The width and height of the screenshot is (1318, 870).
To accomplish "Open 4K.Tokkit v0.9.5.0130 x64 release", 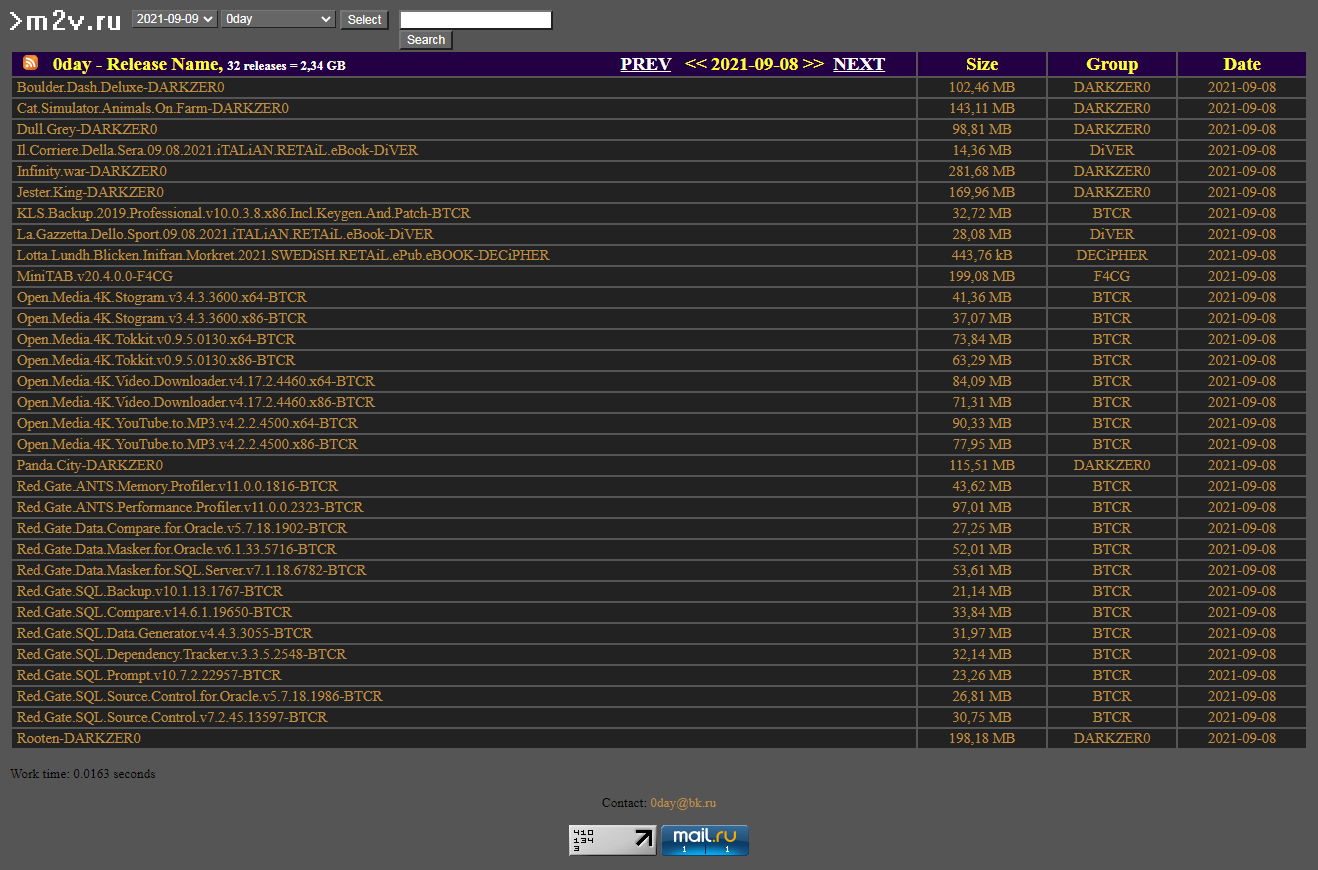I will pos(156,339).
